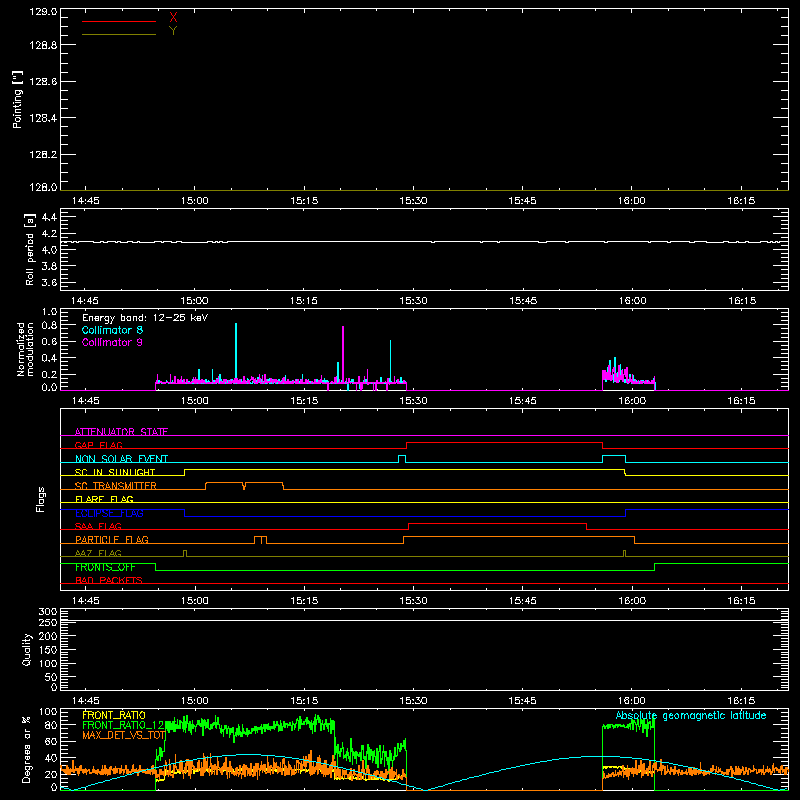
Task: Click the olive Y legend line sample
Action: (118, 35)
